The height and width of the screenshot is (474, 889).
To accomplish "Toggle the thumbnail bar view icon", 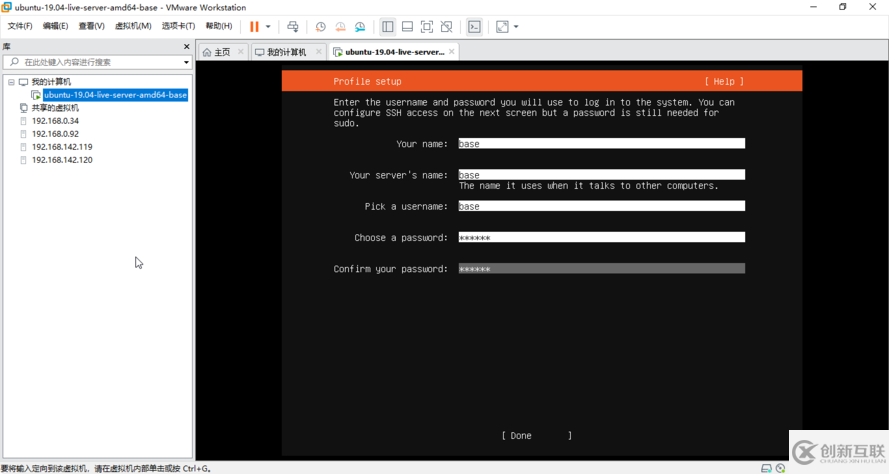I will pos(407,27).
